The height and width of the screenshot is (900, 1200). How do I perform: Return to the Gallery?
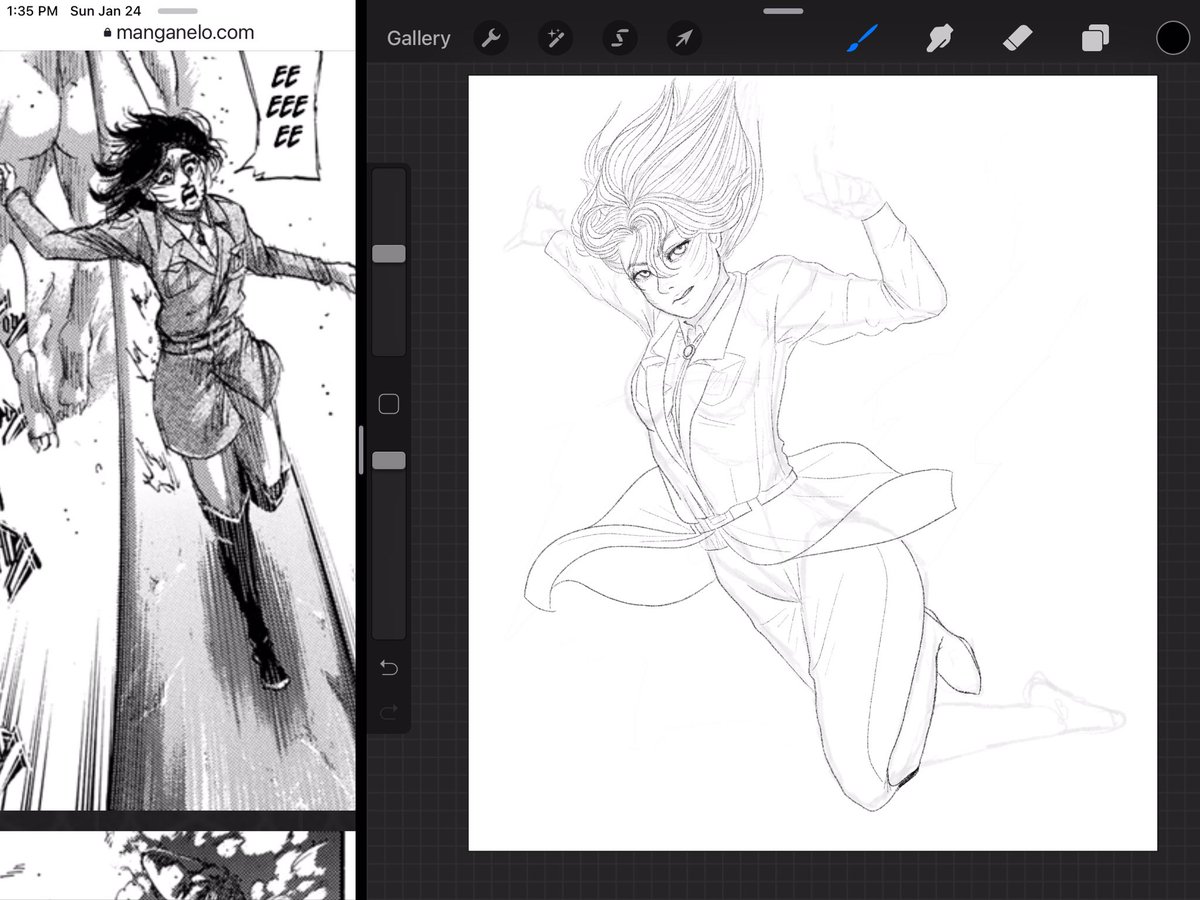point(418,38)
